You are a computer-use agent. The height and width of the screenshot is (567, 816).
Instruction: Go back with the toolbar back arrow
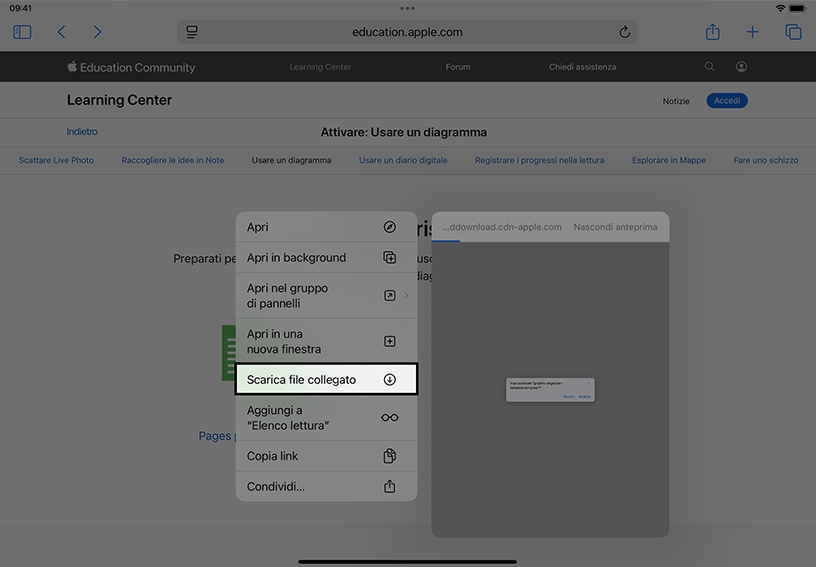(61, 32)
